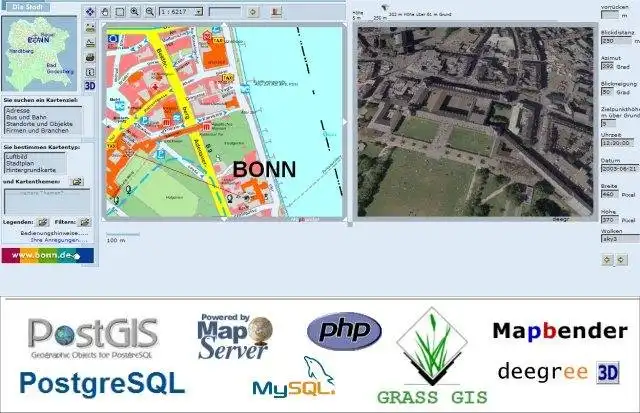Select Bus und Bahn entry

[26, 117]
